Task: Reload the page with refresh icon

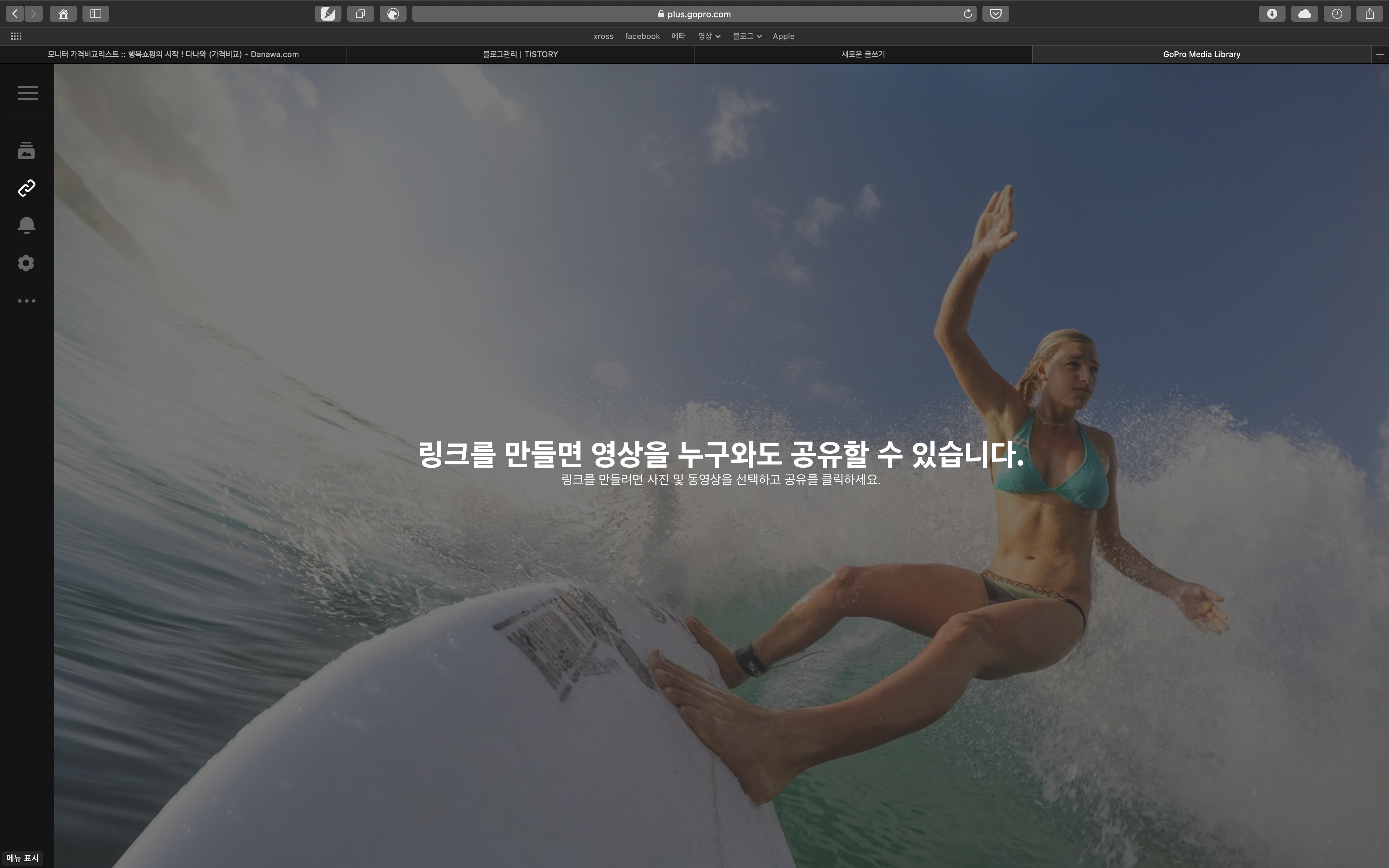Action: 968,14
